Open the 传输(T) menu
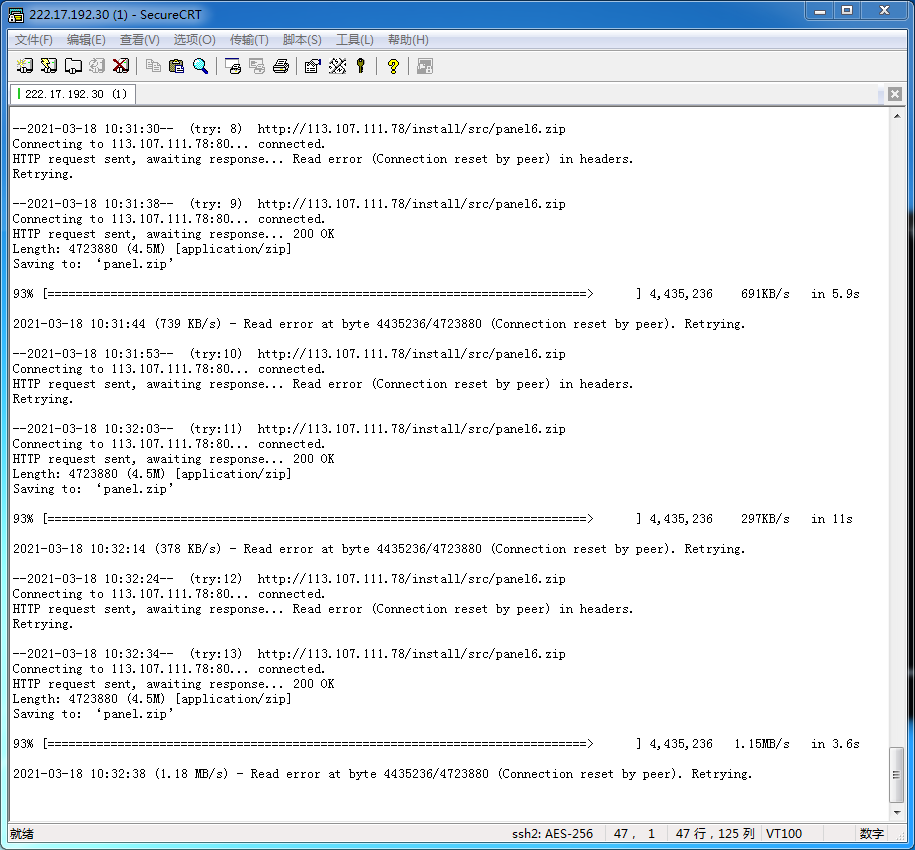 point(249,40)
